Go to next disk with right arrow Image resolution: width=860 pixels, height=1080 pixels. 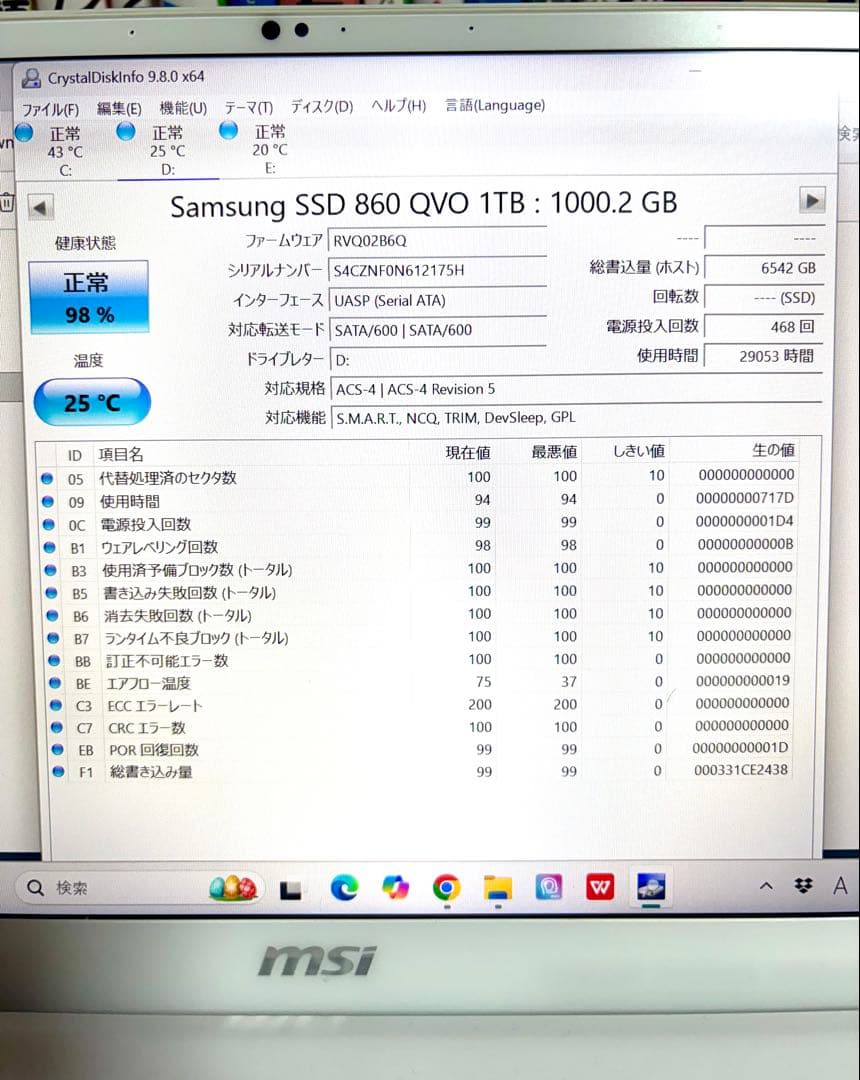(x=812, y=200)
